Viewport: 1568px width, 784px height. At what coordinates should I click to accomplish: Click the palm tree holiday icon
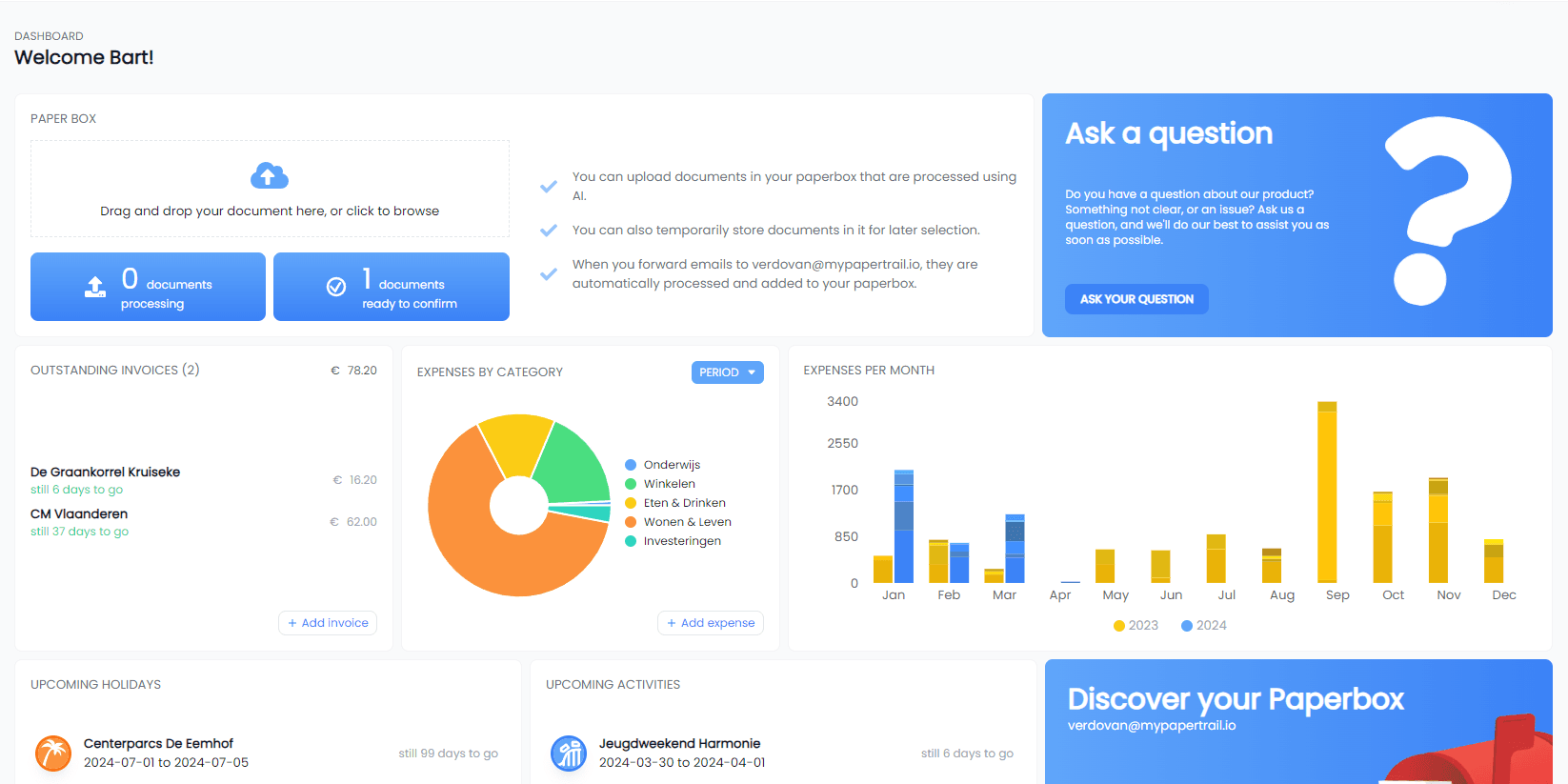click(53, 753)
